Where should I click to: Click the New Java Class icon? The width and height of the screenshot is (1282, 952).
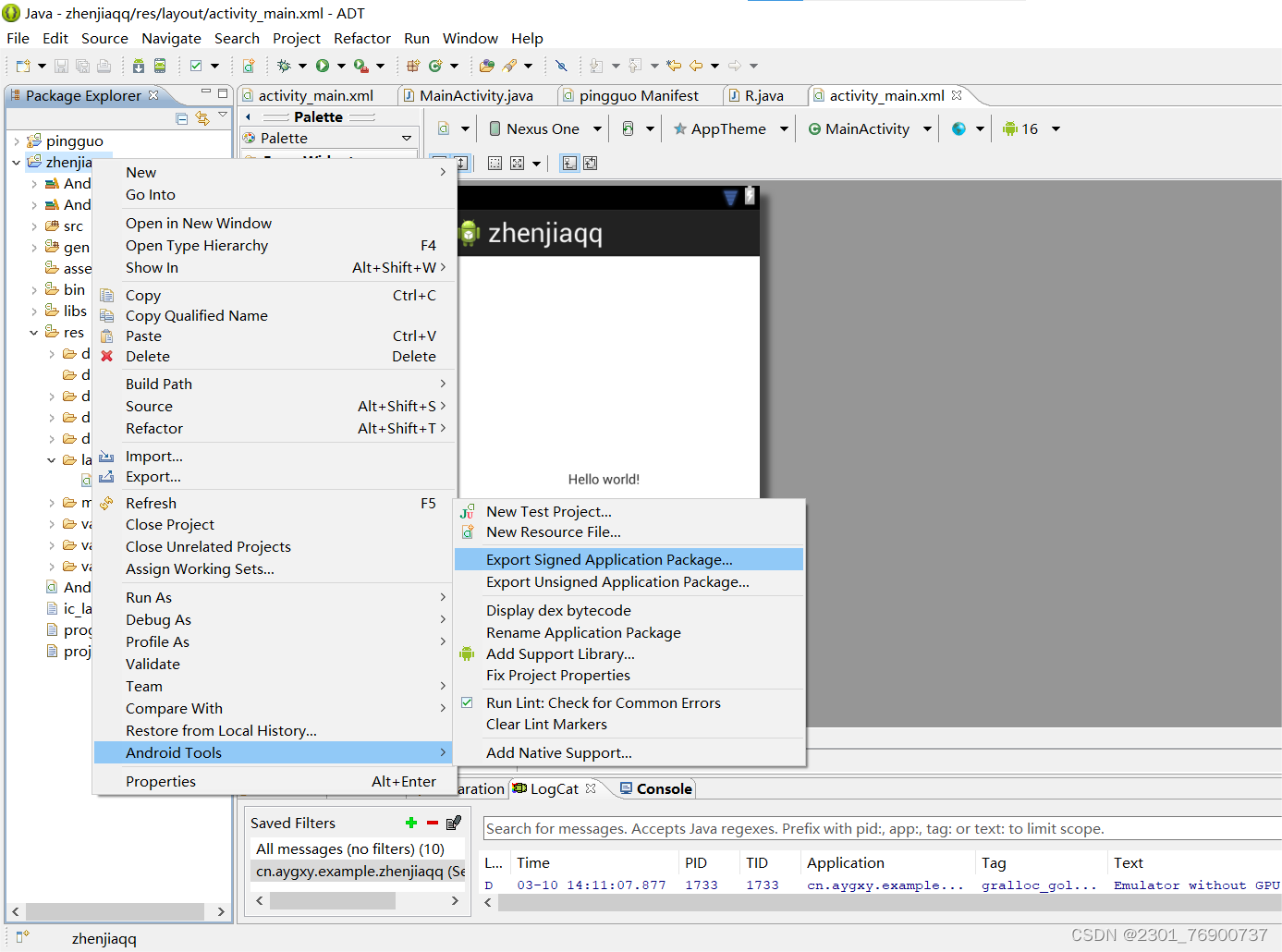pyautogui.click(x=435, y=66)
